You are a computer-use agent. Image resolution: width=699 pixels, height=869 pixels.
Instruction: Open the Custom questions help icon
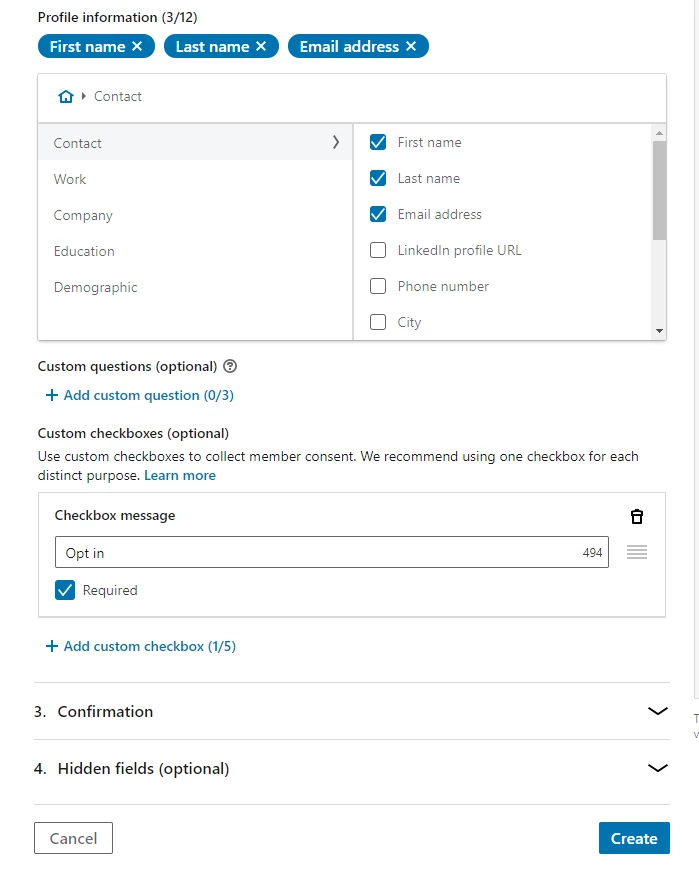[230, 367]
